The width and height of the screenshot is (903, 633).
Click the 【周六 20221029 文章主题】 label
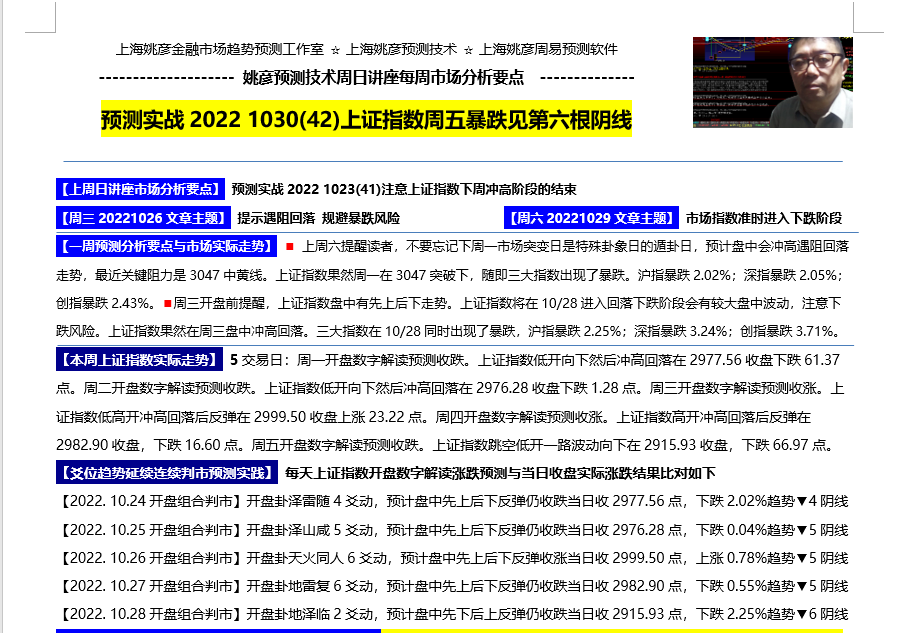[591, 218]
